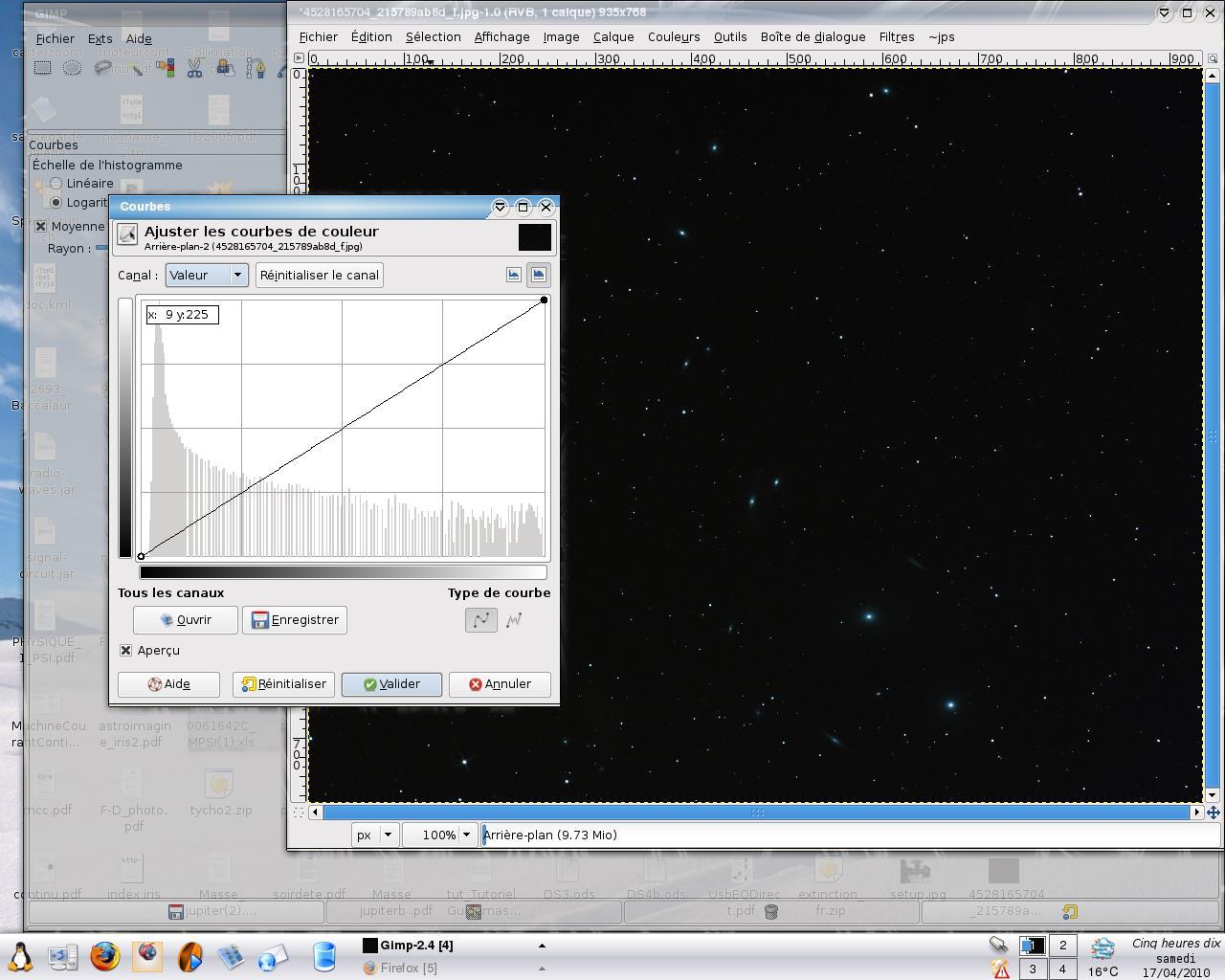Click the Enregistrer curves button
Screen dimensions: 1225x980
[x=295, y=620]
